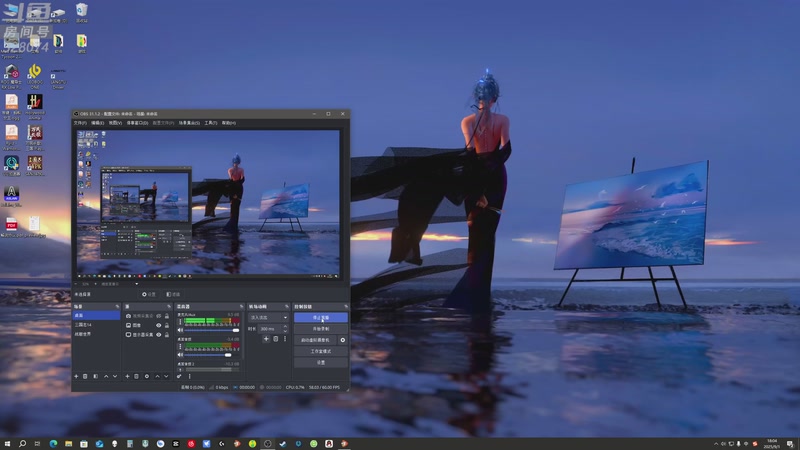The image size is (800, 450).
Task: Move the selected scene up
Action: coord(106,376)
